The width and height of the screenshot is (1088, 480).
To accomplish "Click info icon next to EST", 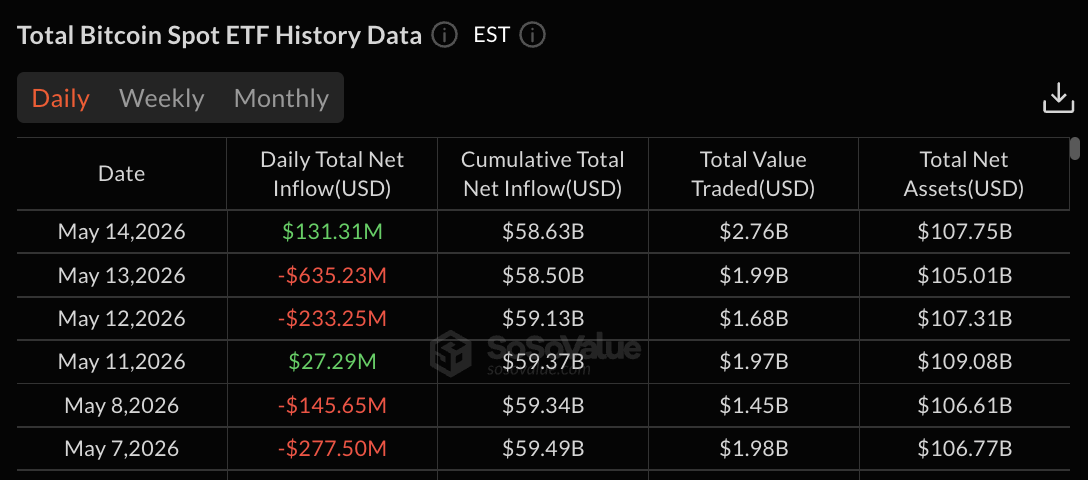I will pos(532,35).
